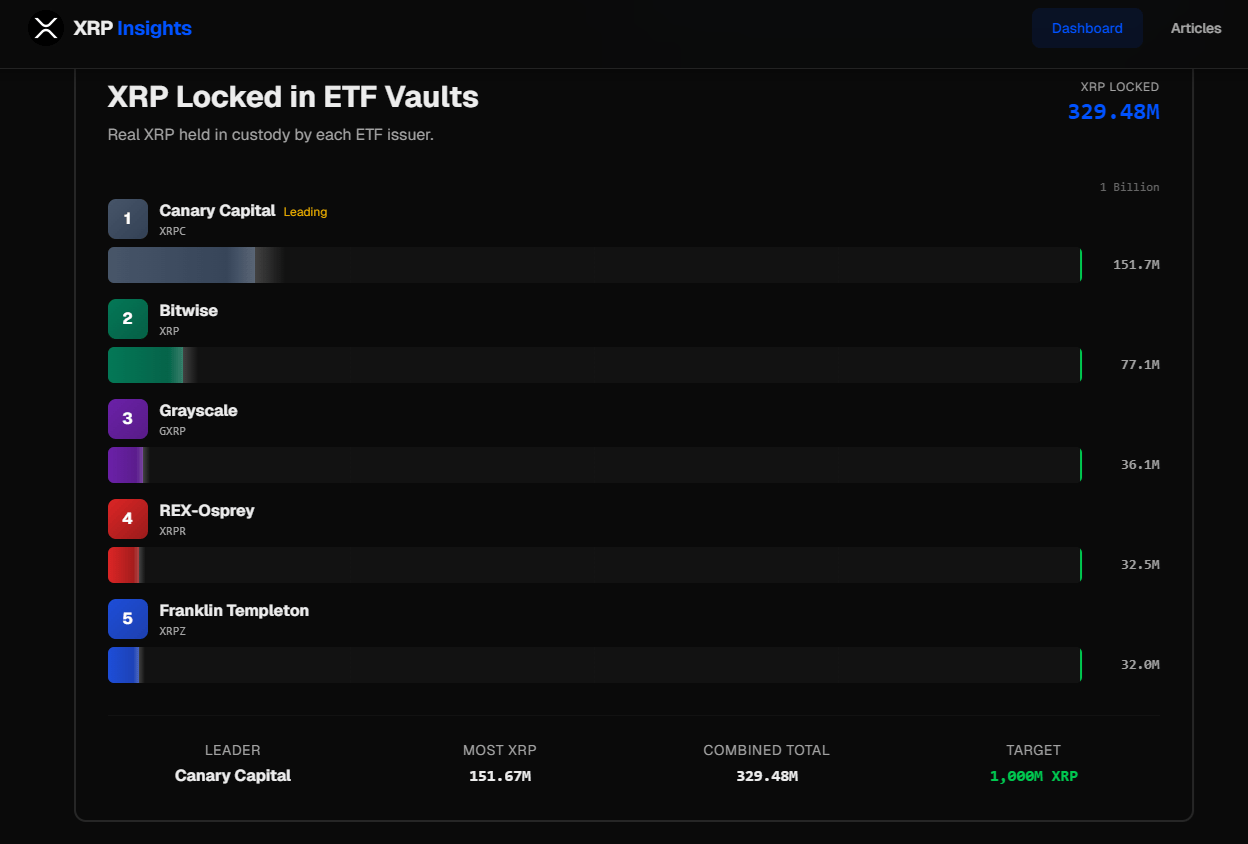Click the Combined Total 329.48M stat
This screenshot has width=1248, height=844.
766,775
